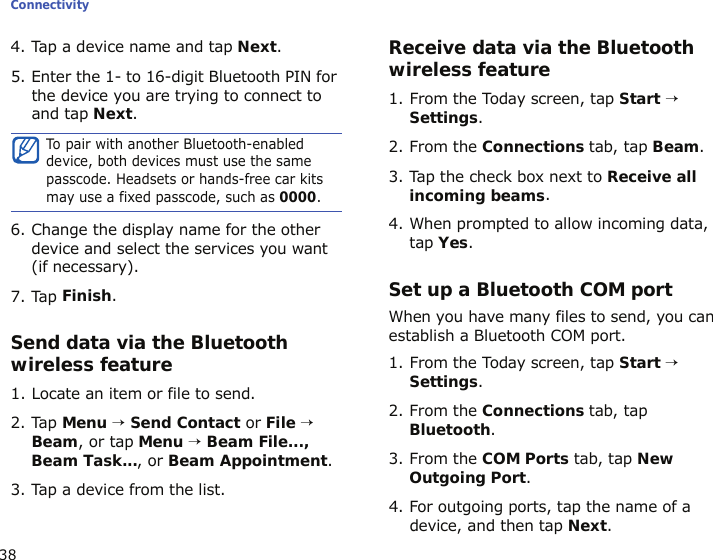Viewport: 713px width, 560px height.
Task: Click the bold 'Yes' in step 4
Action: (x=452, y=243)
